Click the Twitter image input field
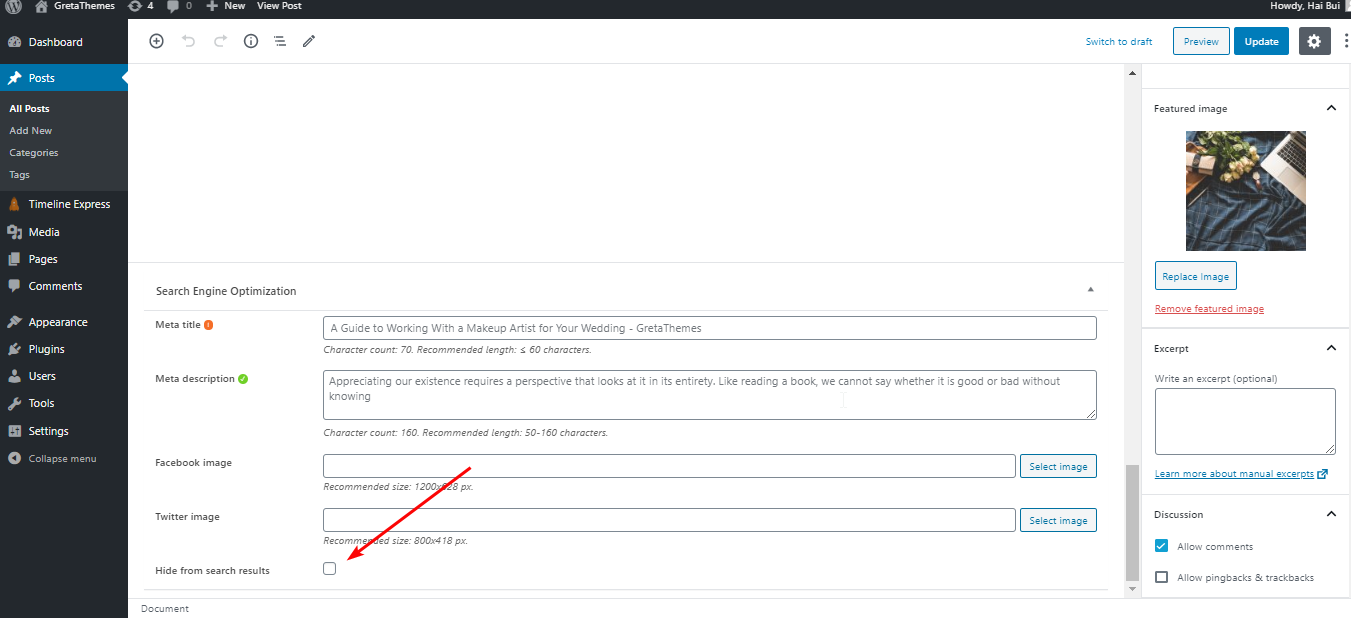This screenshot has height=618, width=1351. (669, 520)
